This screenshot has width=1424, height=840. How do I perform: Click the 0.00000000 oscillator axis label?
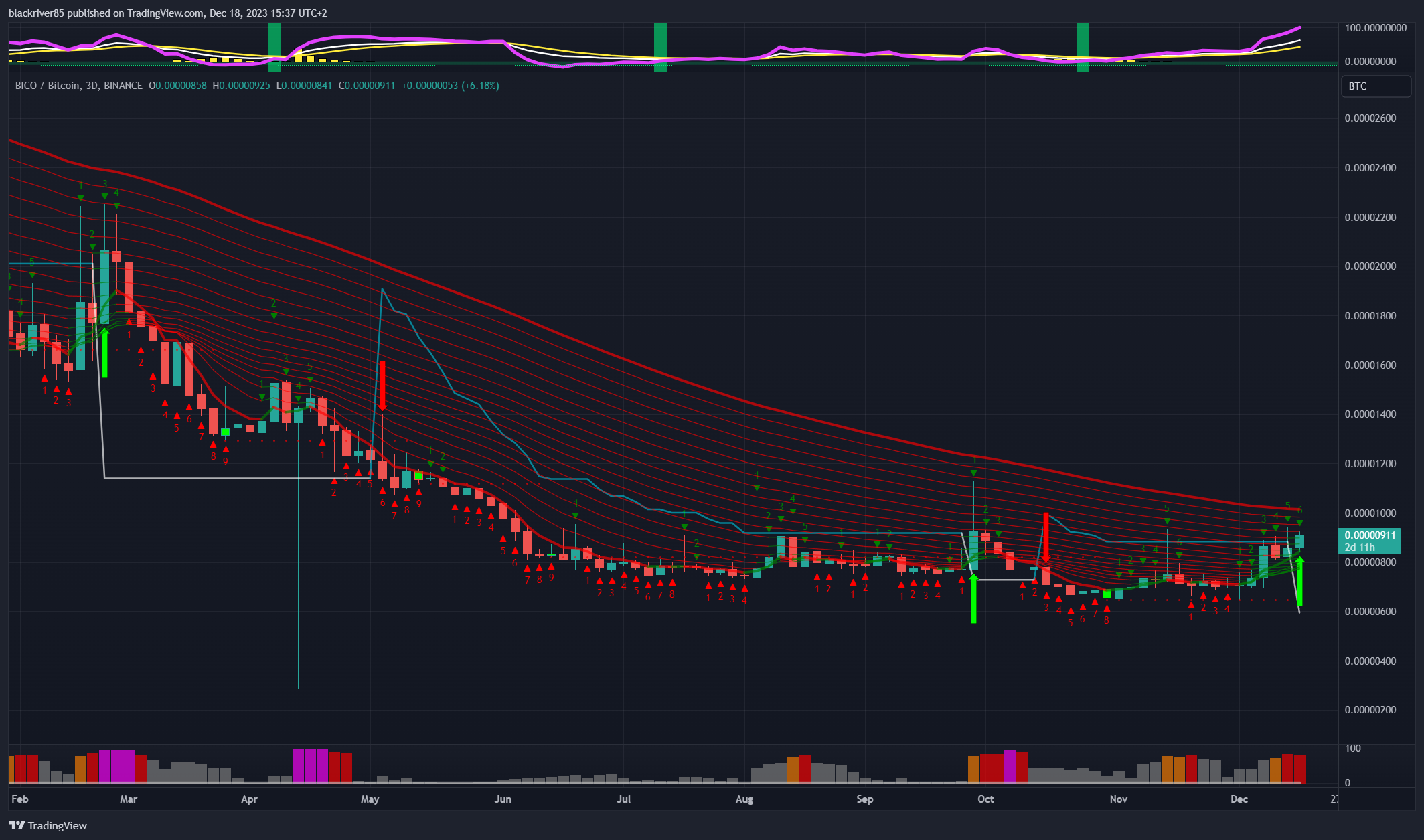(1370, 62)
